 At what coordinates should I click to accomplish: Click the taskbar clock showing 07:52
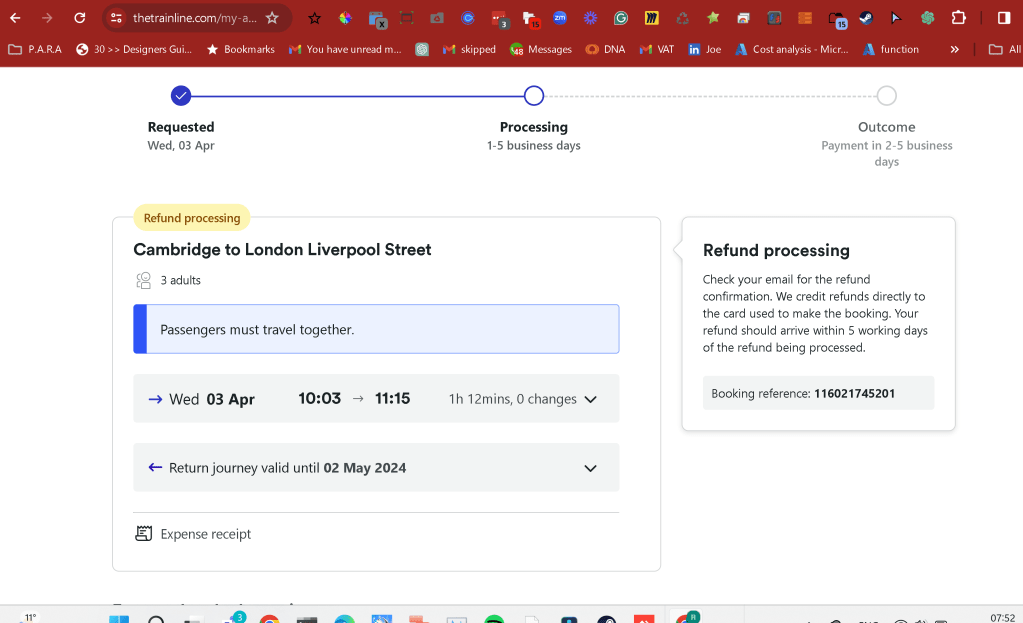pyautogui.click(x=1002, y=617)
